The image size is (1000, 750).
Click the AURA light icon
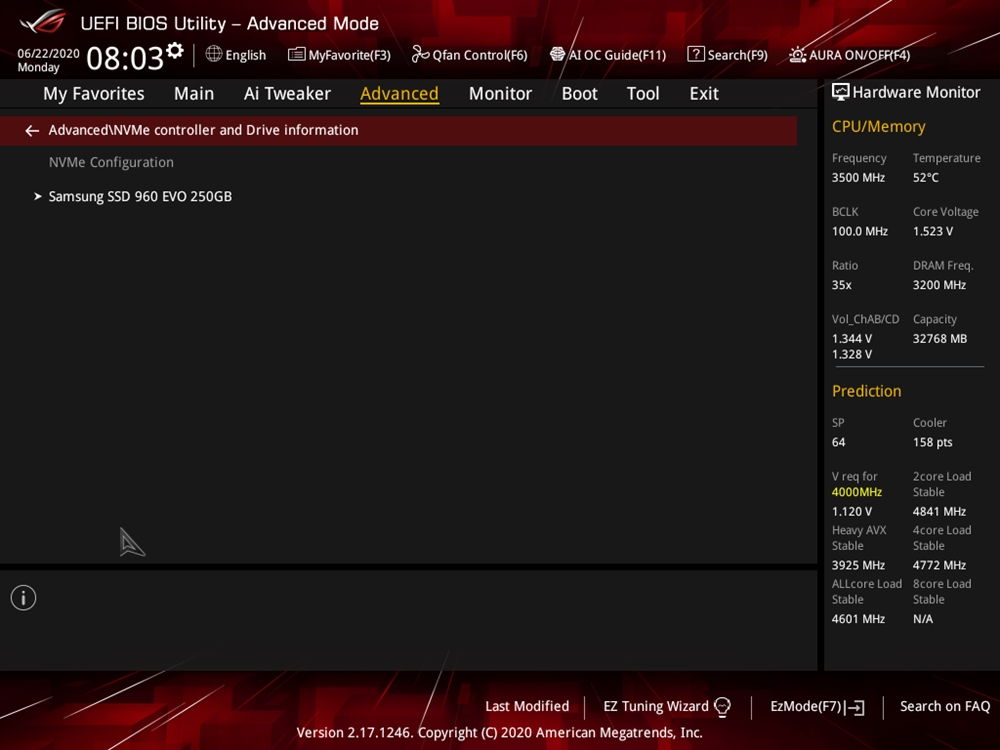[x=797, y=55]
